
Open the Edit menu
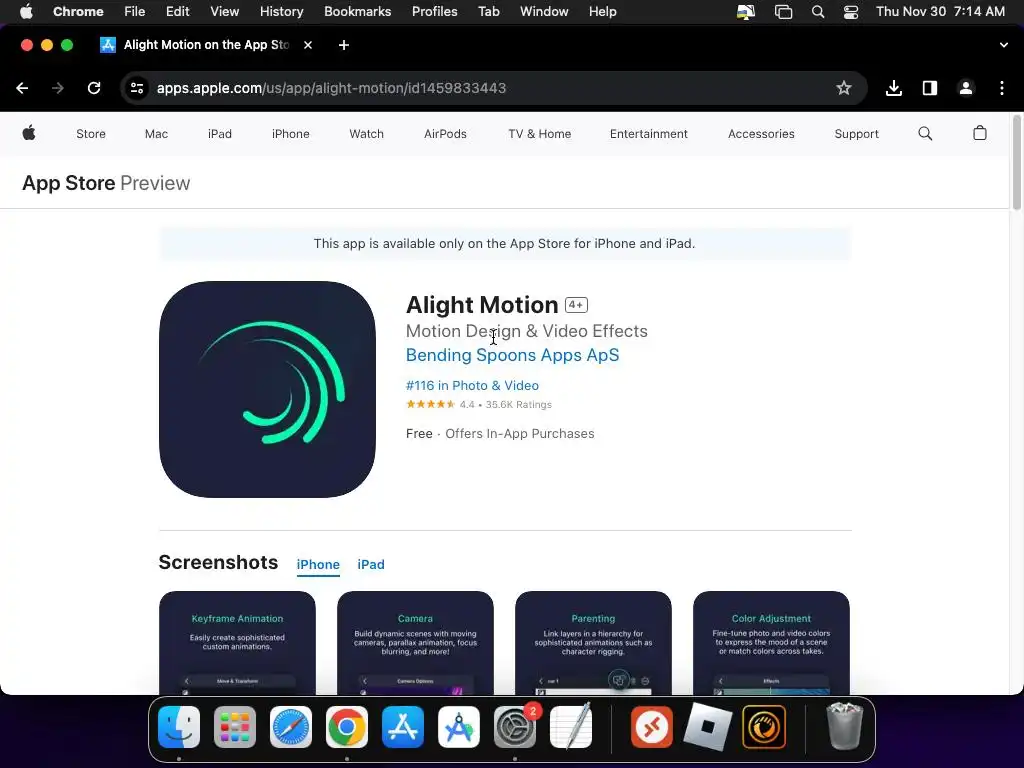point(178,12)
